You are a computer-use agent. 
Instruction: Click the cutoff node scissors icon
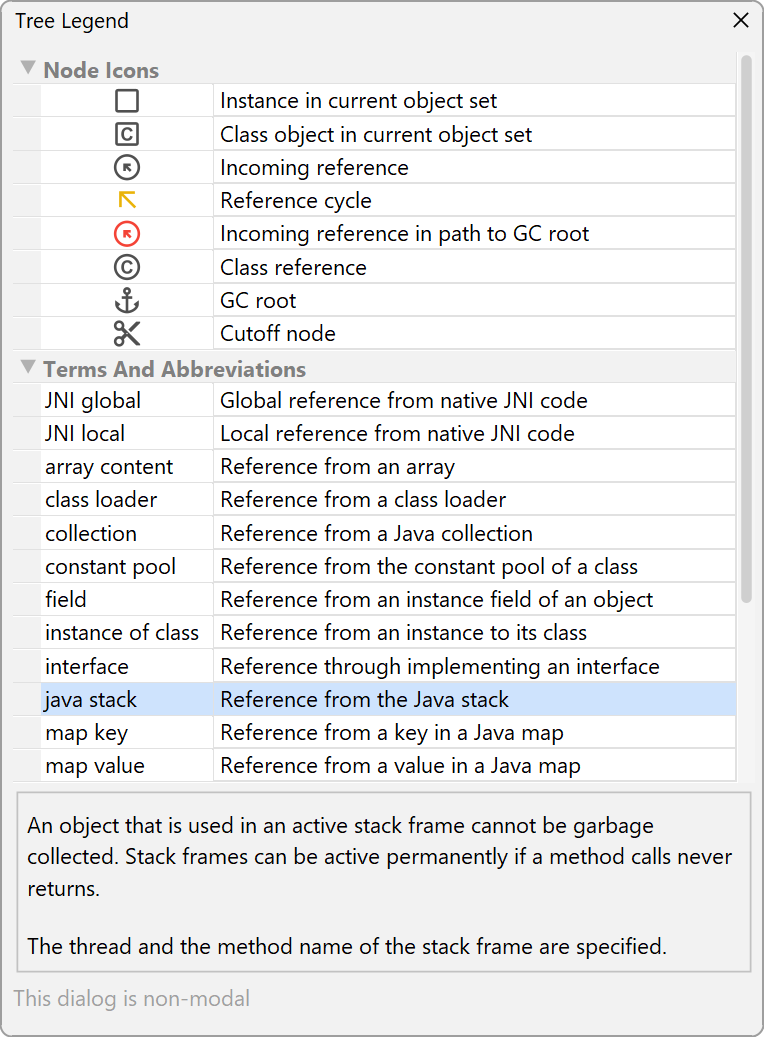(x=127, y=333)
